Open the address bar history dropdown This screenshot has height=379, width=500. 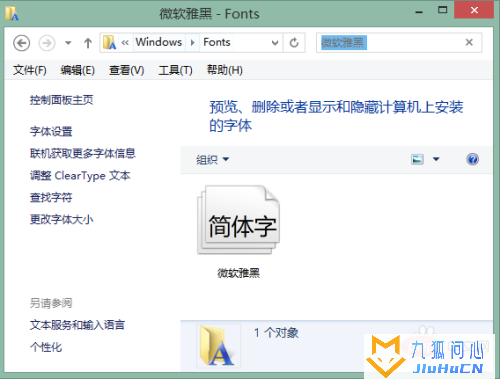tap(275, 43)
